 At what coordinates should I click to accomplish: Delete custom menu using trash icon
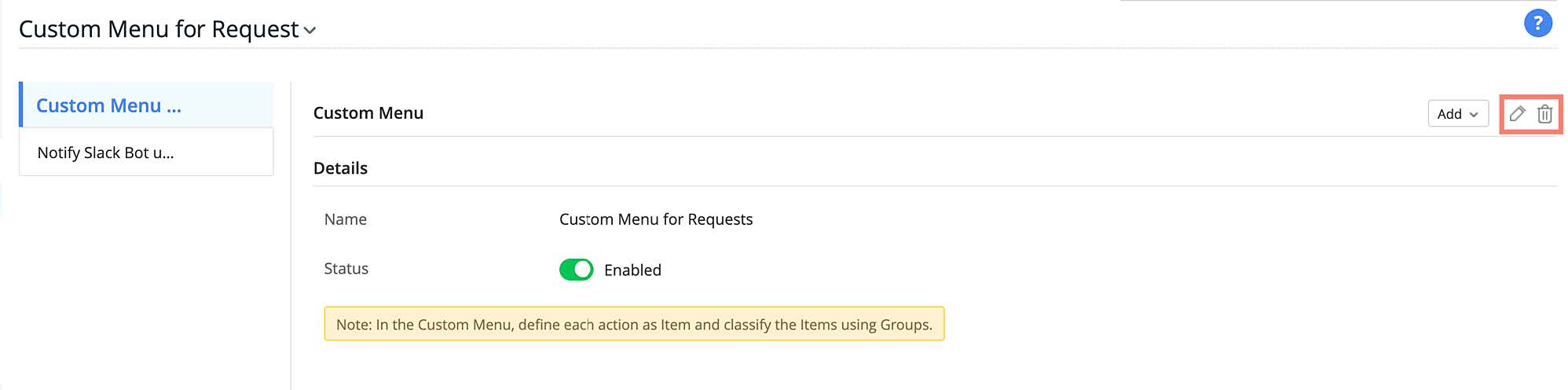click(1544, 114)
